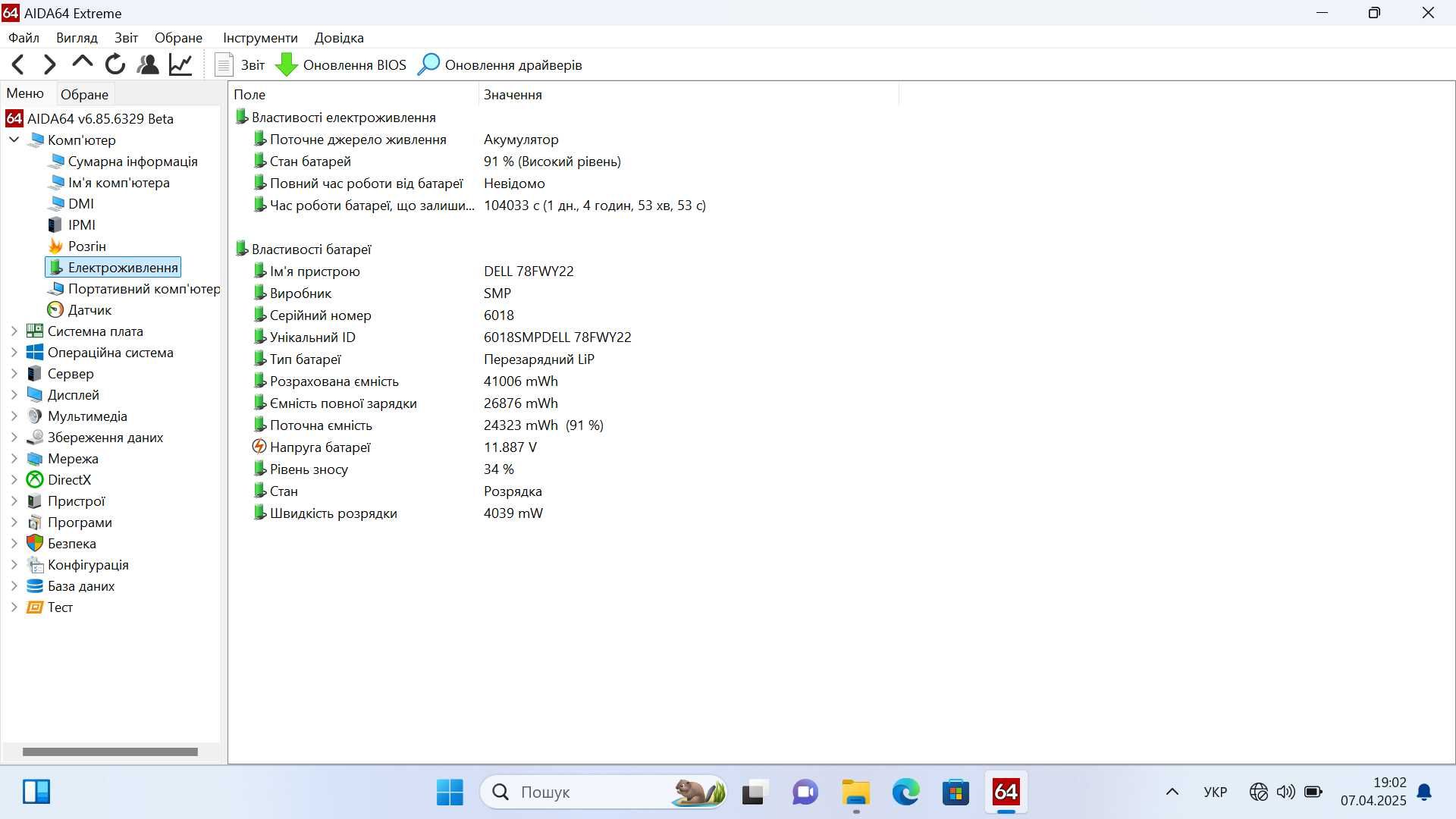Expand the Мультимедіа node
This screenshot has width=1456, height=819.
point(14,416)
